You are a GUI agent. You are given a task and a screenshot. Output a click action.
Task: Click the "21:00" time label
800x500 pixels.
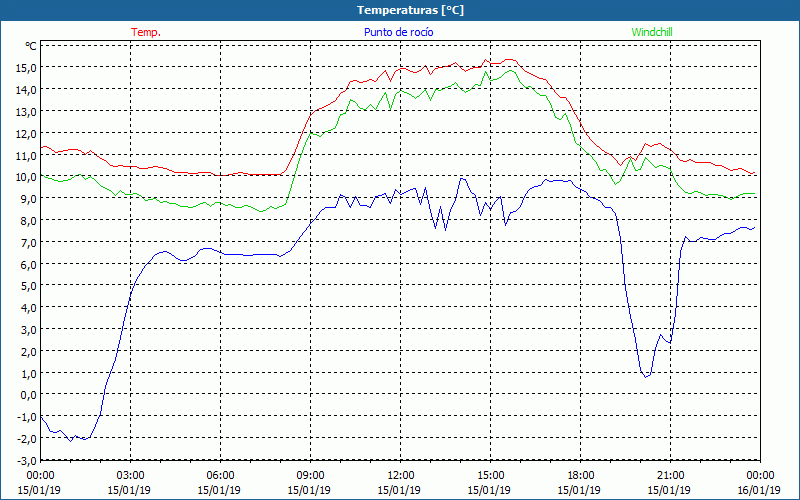669,476
